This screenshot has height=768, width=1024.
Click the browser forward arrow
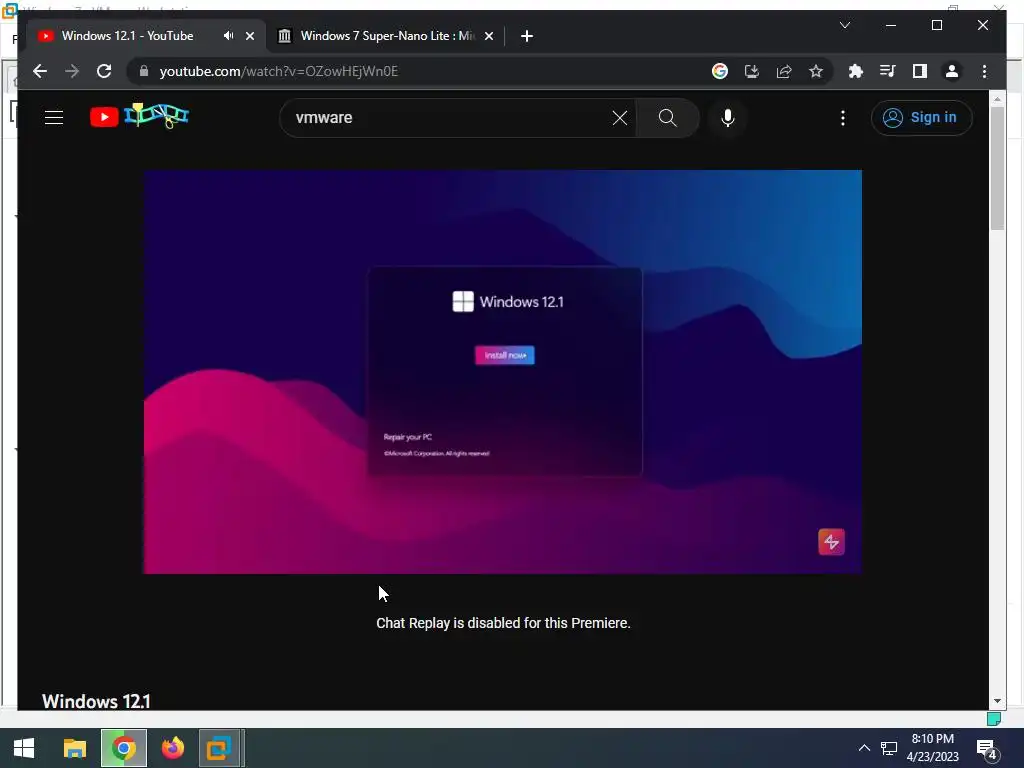coord(72,71)
